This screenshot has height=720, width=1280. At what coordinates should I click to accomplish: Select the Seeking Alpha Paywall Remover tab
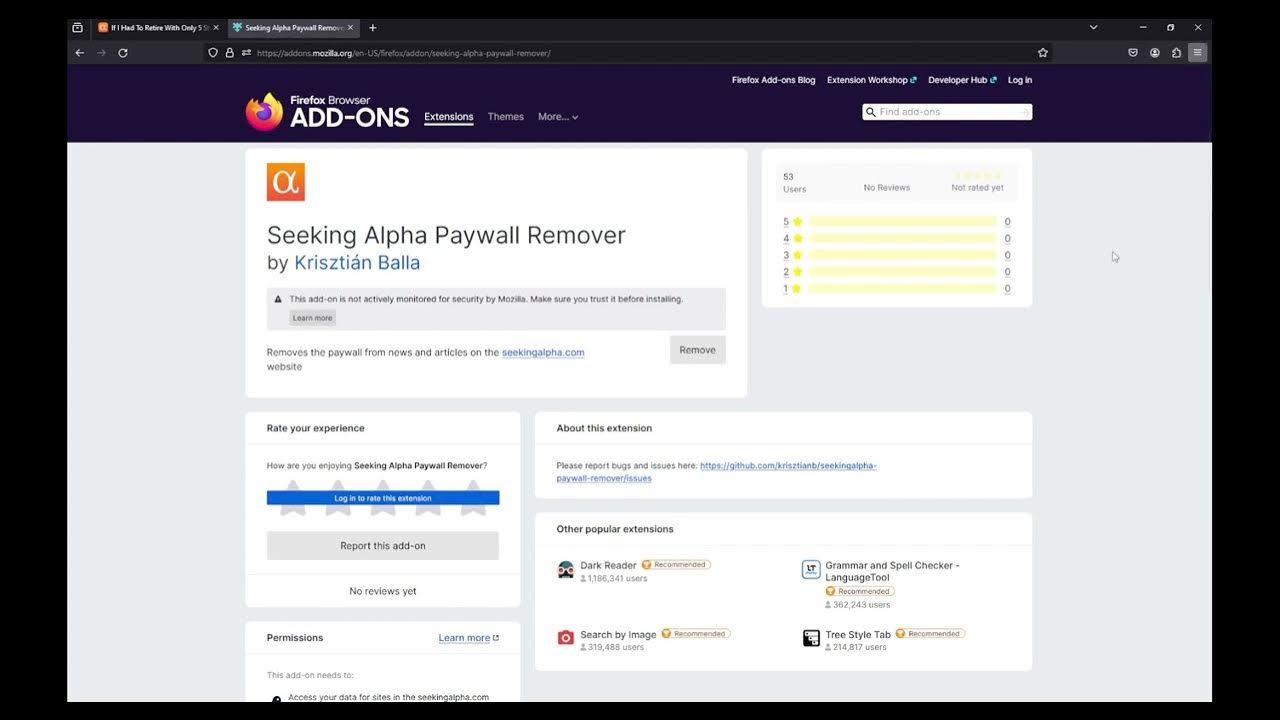pyautogui.click(x=293, y=28)
